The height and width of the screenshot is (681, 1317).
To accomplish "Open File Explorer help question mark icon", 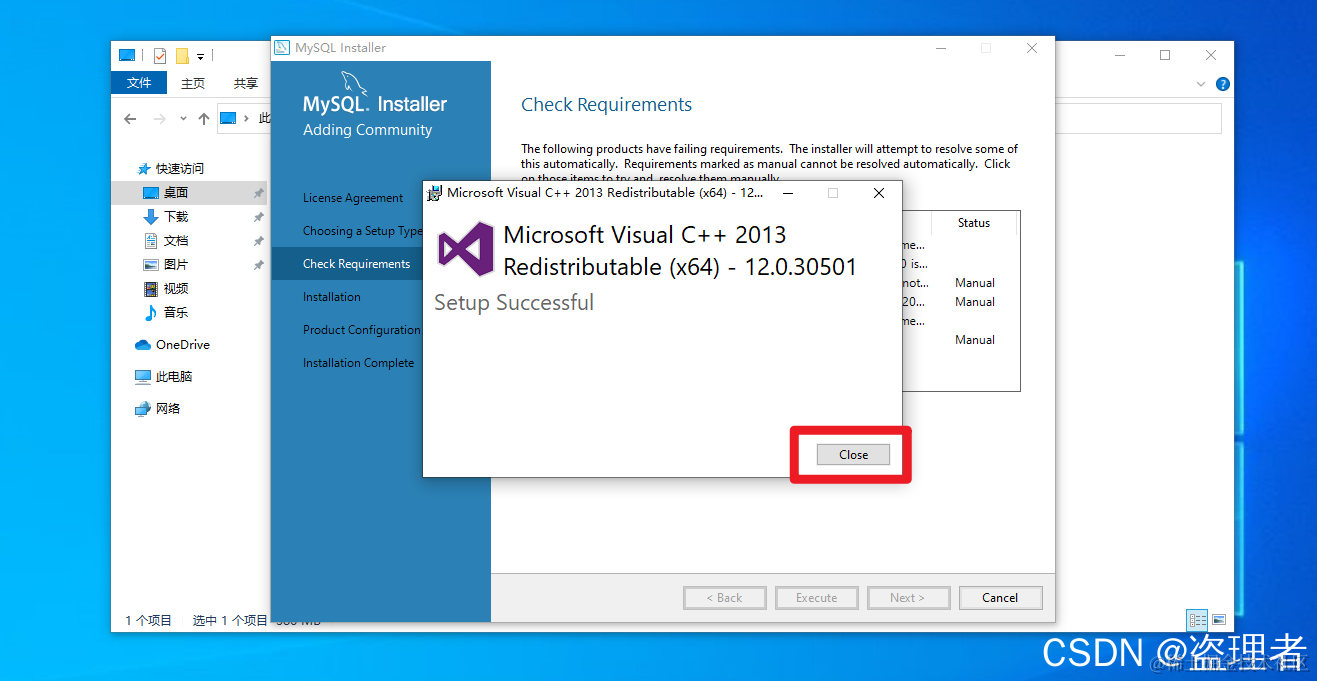I will coord(1222,85).
